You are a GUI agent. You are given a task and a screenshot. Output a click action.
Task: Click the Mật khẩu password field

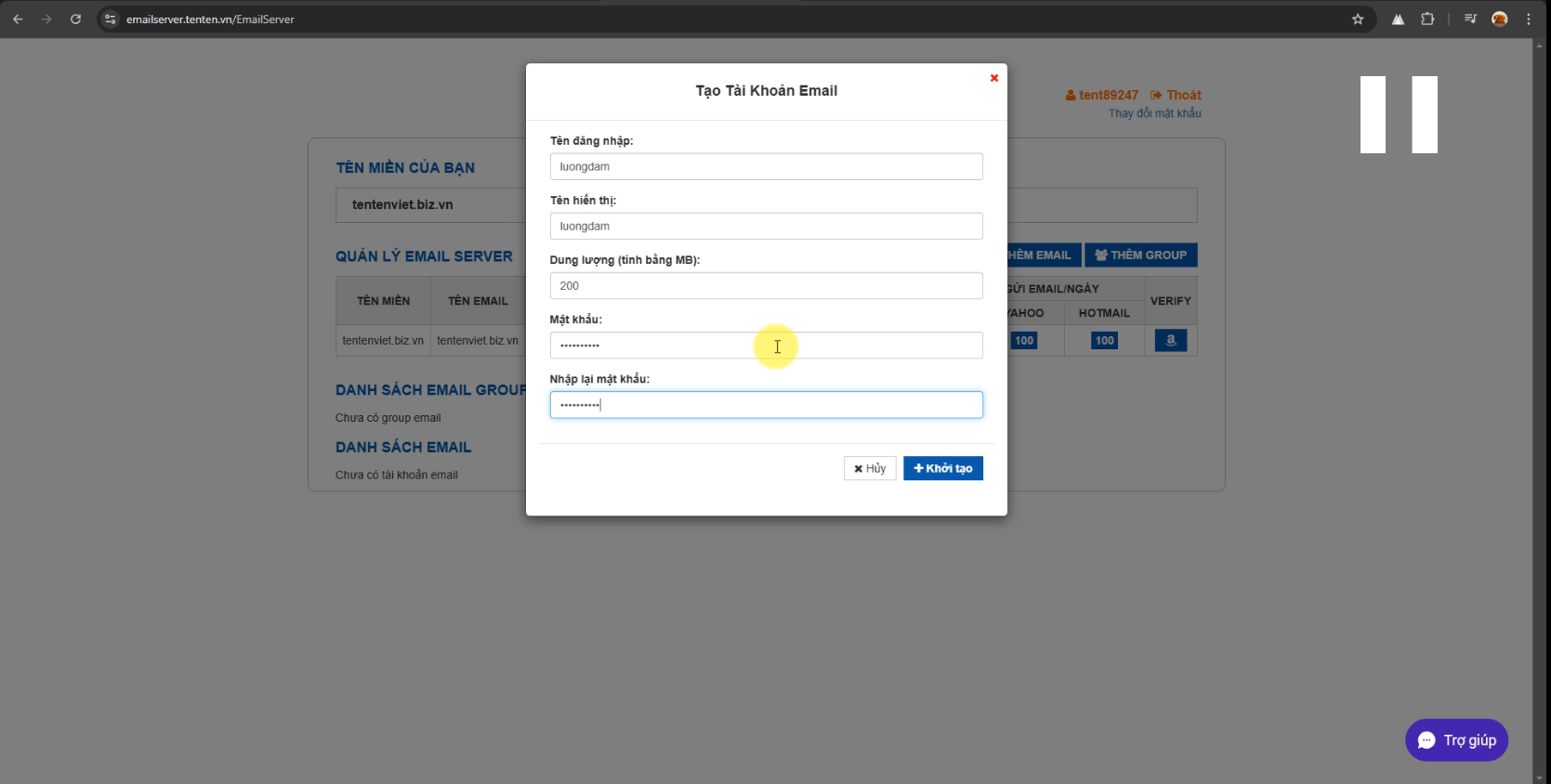[766, 345]
